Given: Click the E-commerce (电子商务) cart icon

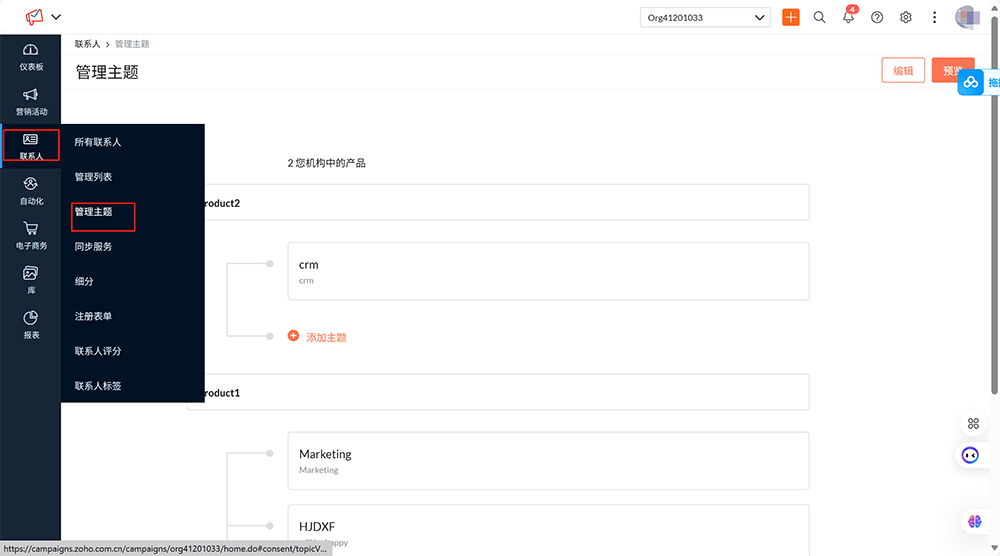Looking at the screenshot, I should 30,235.
